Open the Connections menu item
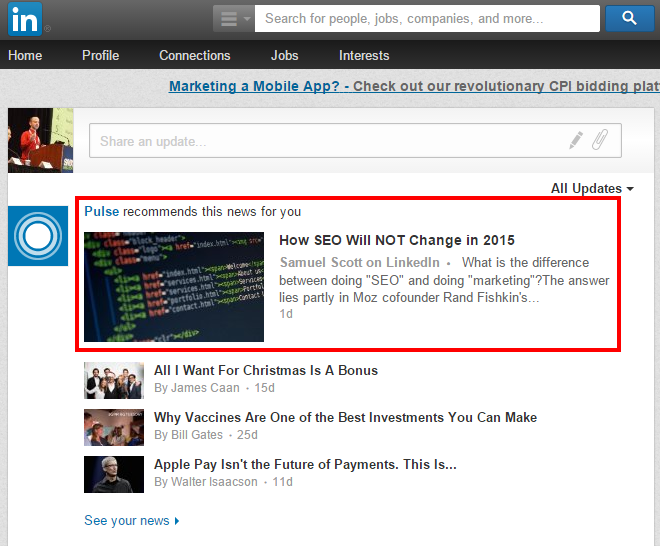Screen dimensions: 660x546 click(x=194, y=55)
